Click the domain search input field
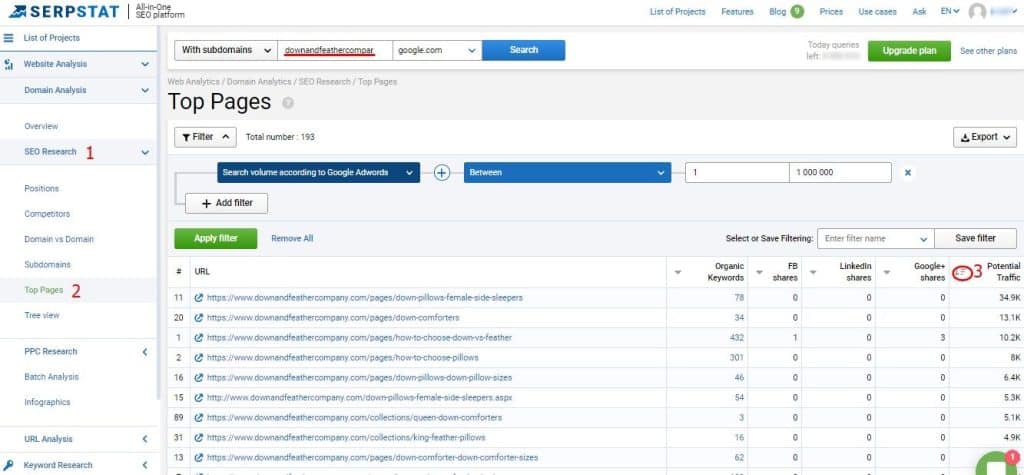1024x475 pixels. point(335,50)
